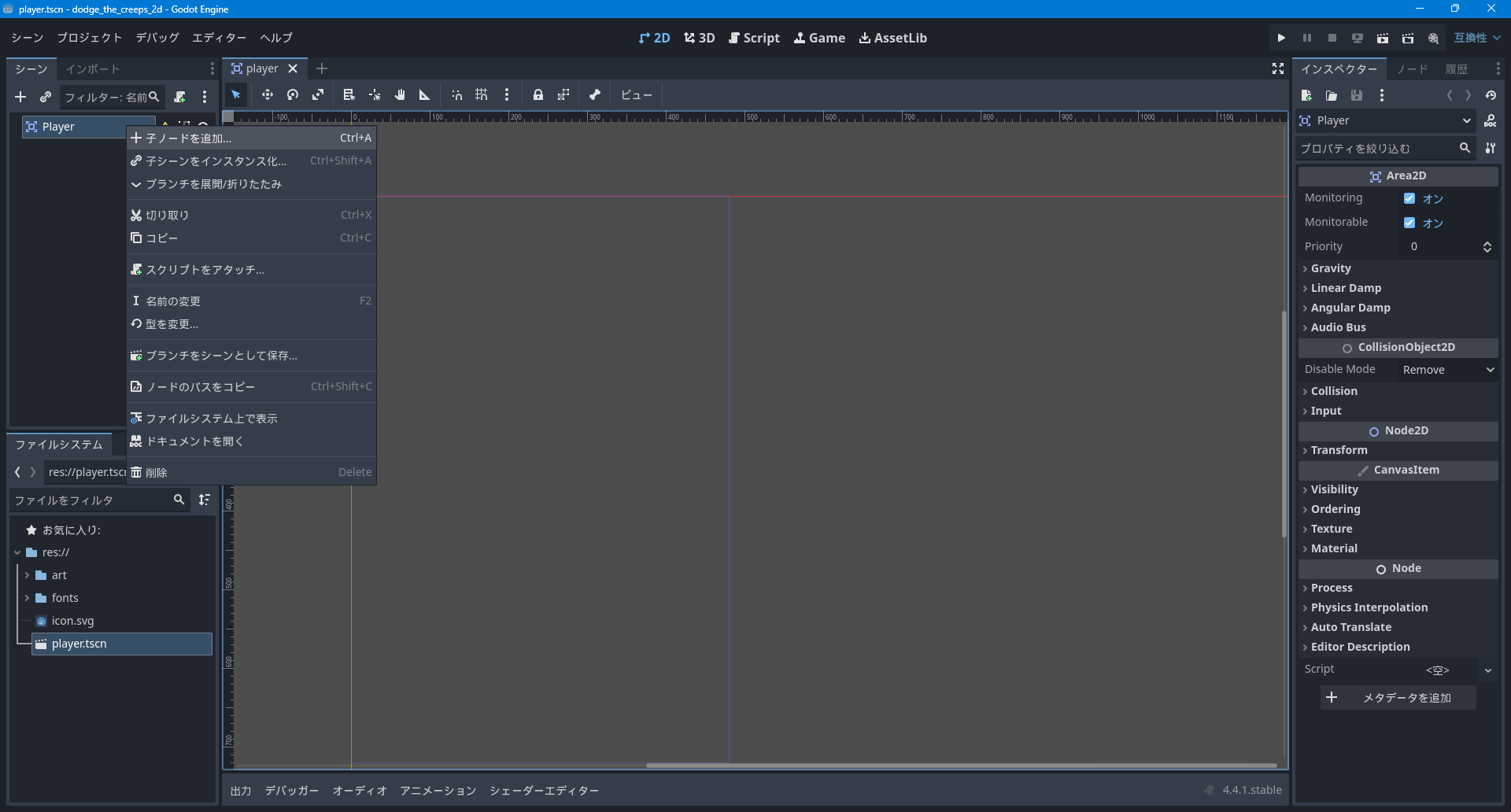1511x812 pixels.
Task: Open the inspector object history icon
Action: point(1491,95)
